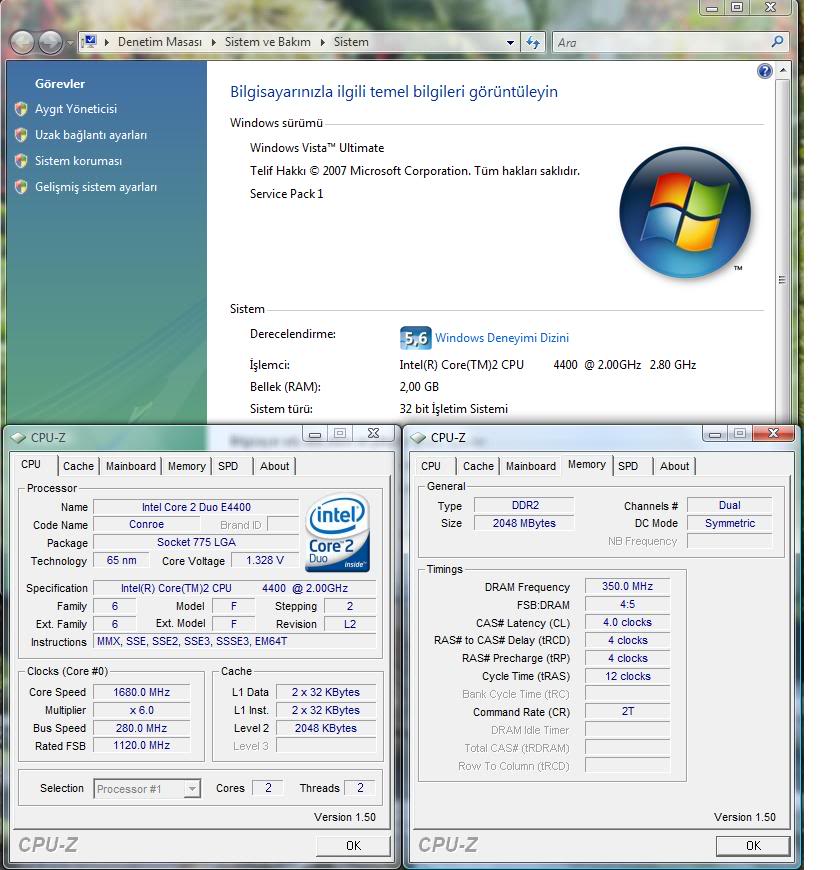Open help with the blue question icon

(765, 71)
